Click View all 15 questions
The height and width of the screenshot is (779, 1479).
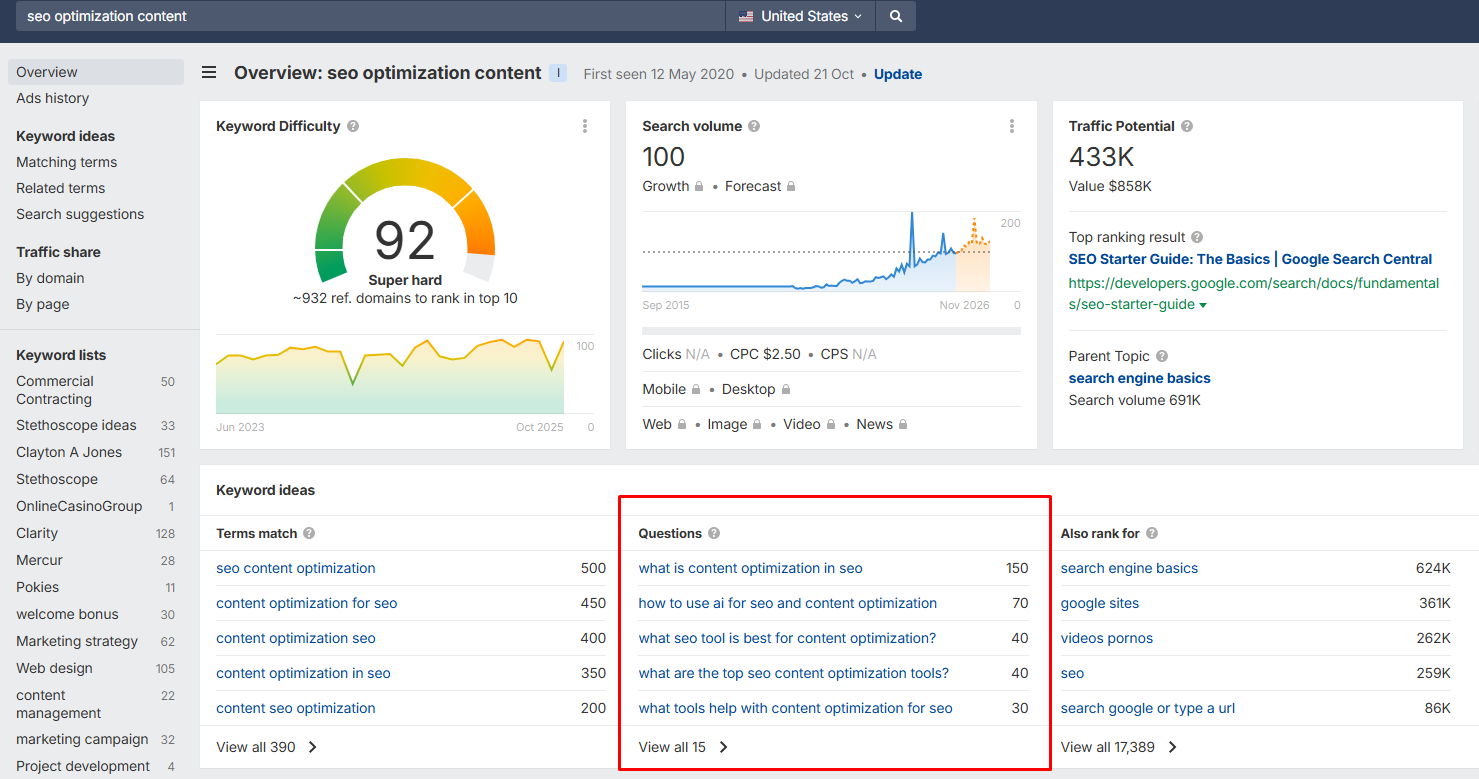point(684,747)
